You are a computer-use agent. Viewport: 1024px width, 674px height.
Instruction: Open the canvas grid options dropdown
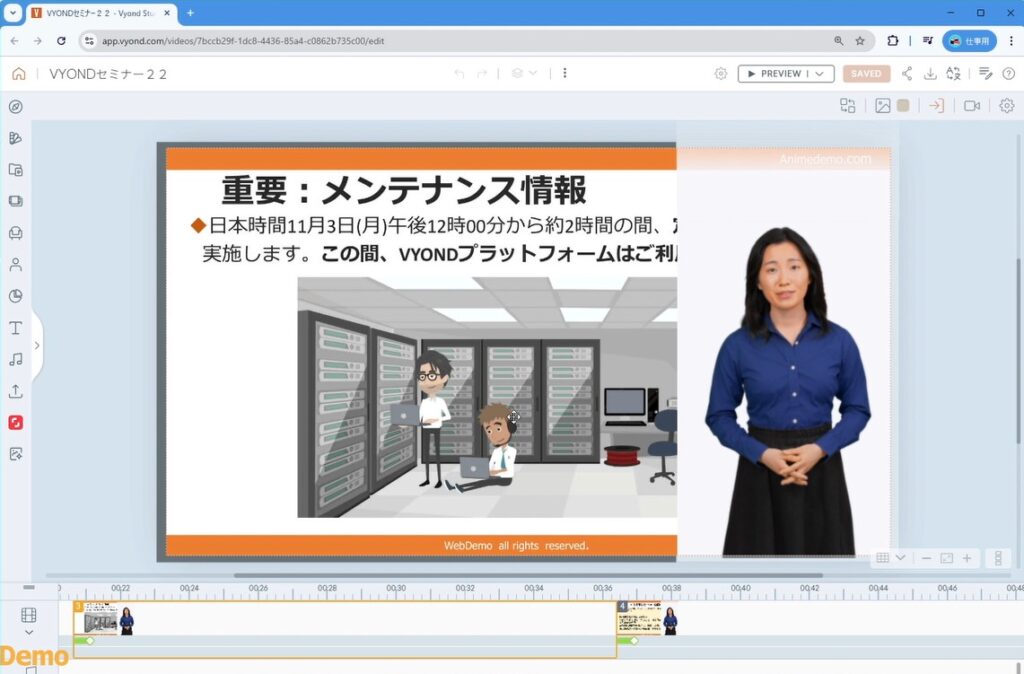pos(891,558)
